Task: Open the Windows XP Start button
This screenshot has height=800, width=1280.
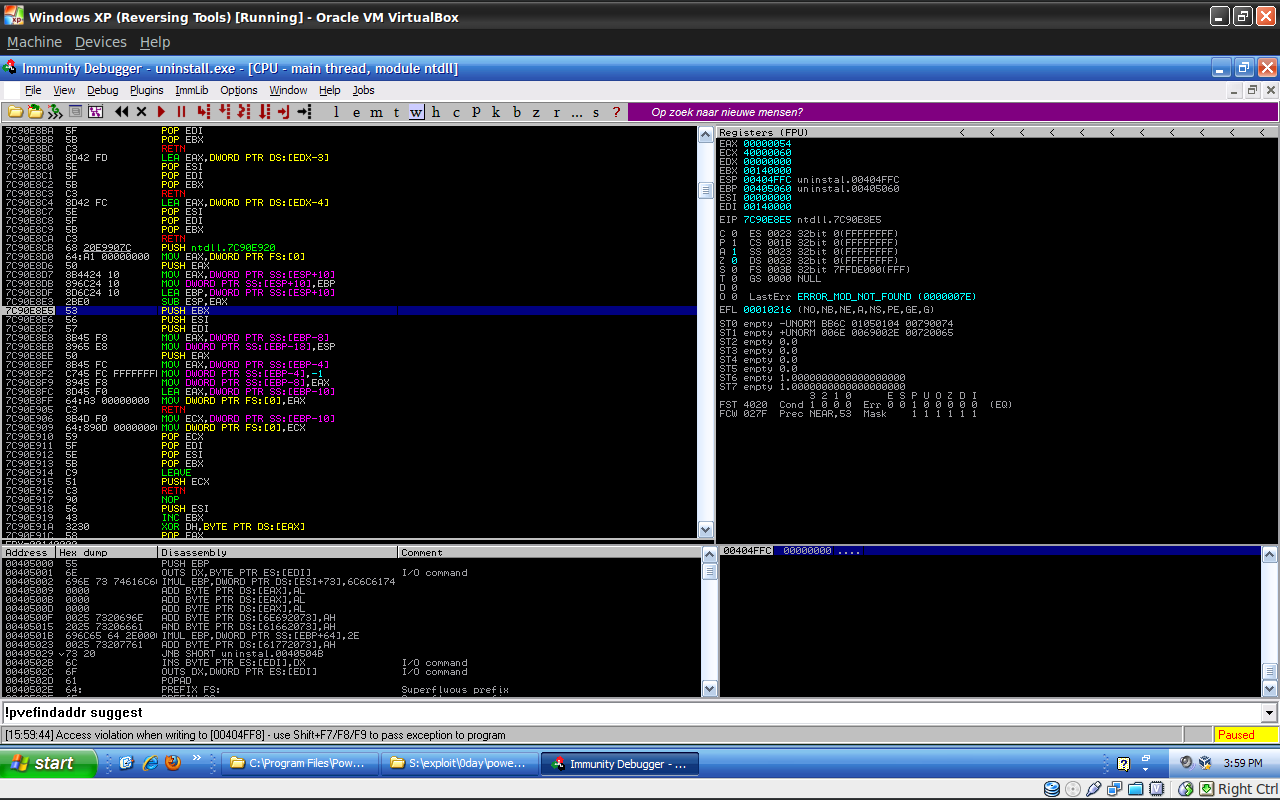Action: pyautogui.click(x=48, y=763)
